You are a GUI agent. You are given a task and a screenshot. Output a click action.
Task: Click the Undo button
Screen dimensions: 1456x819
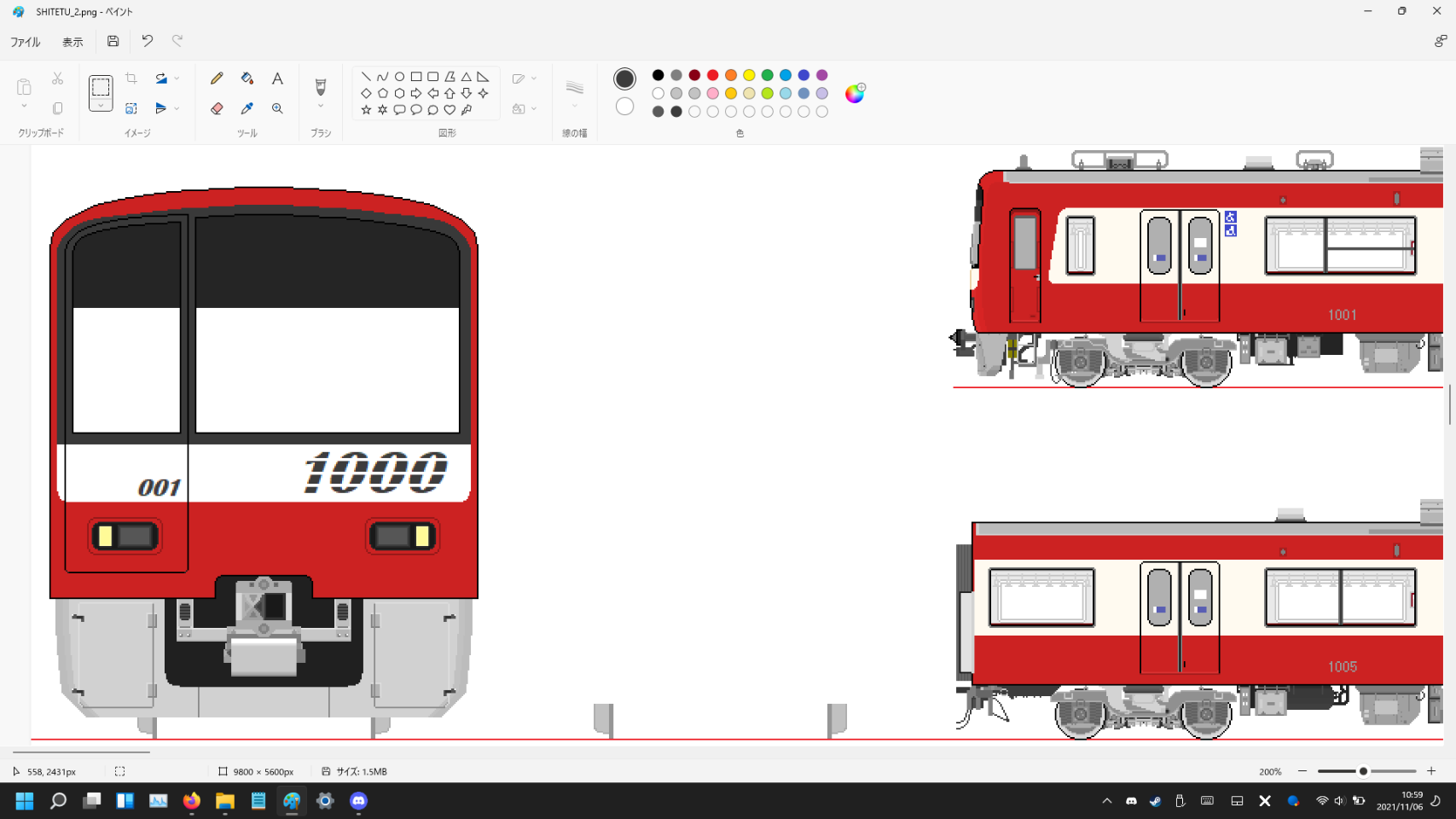pos(148,41)
